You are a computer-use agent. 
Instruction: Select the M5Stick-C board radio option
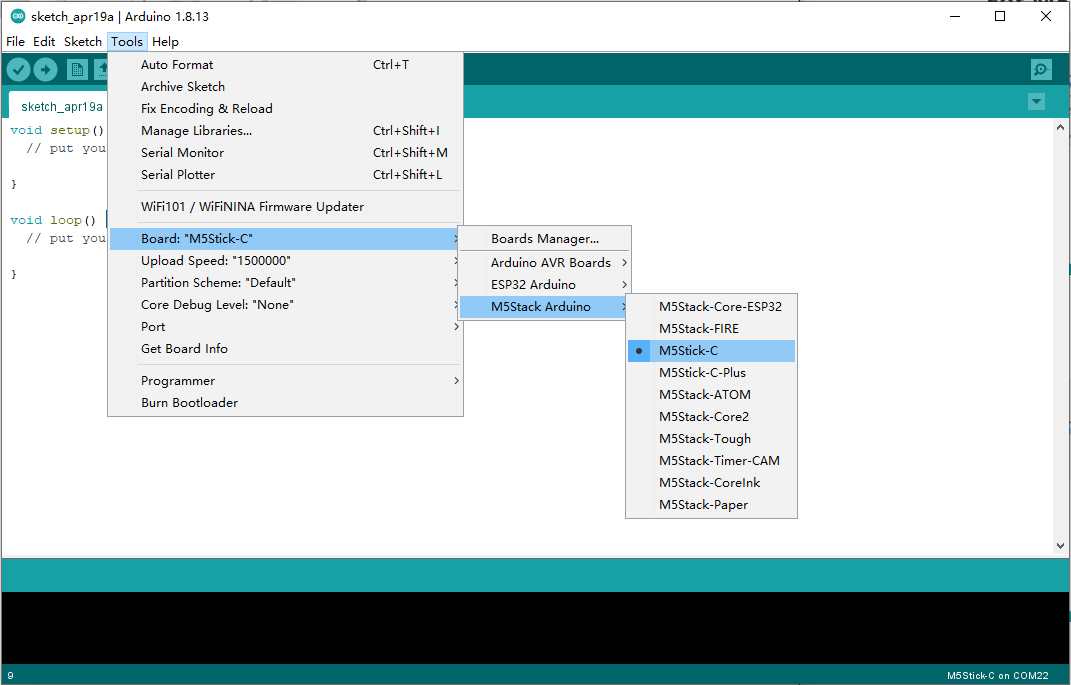tap(711, 351)
